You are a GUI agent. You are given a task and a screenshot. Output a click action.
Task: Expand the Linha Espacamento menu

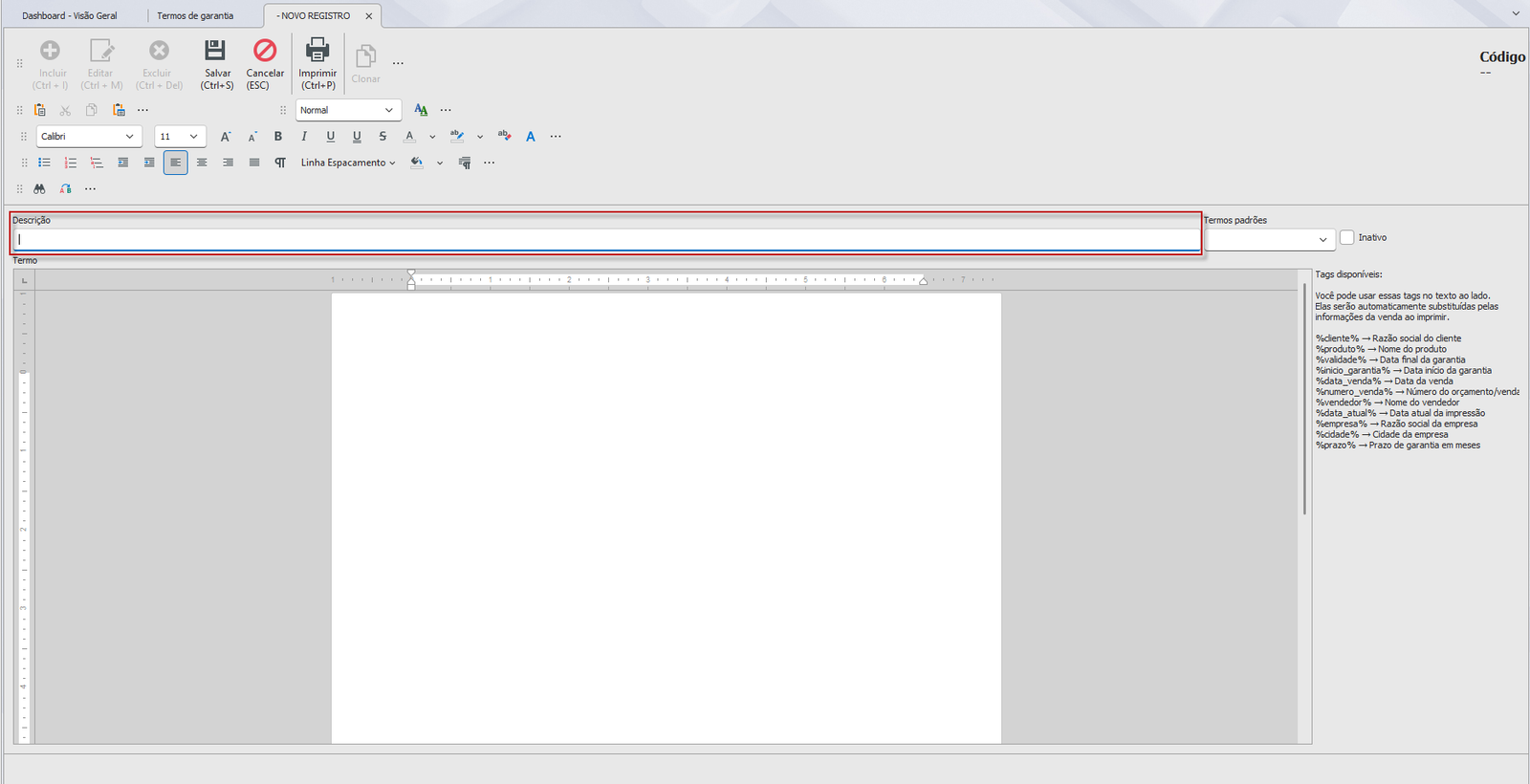click(348, 163)
